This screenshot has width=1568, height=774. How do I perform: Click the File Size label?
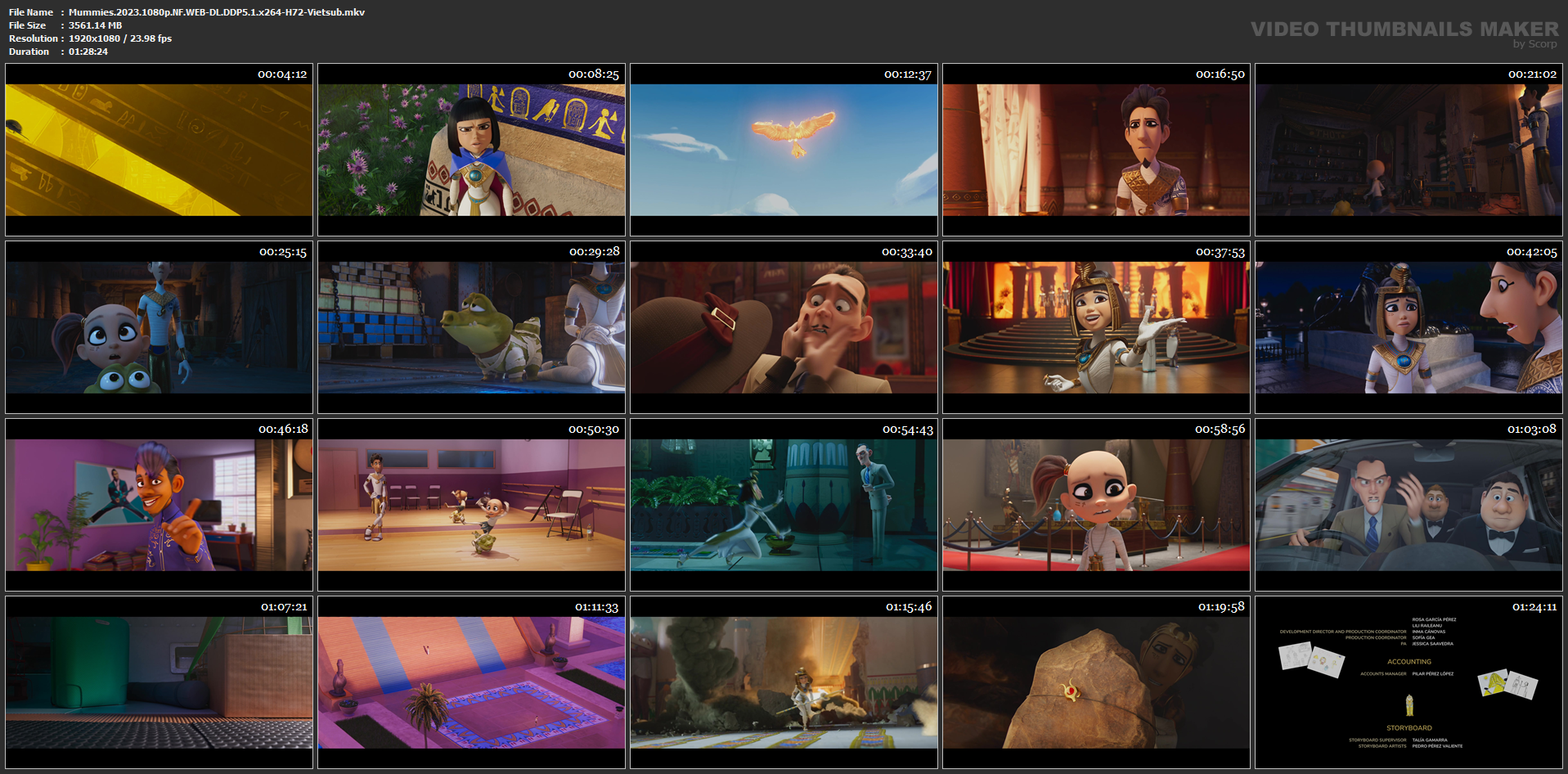(28, 25)
